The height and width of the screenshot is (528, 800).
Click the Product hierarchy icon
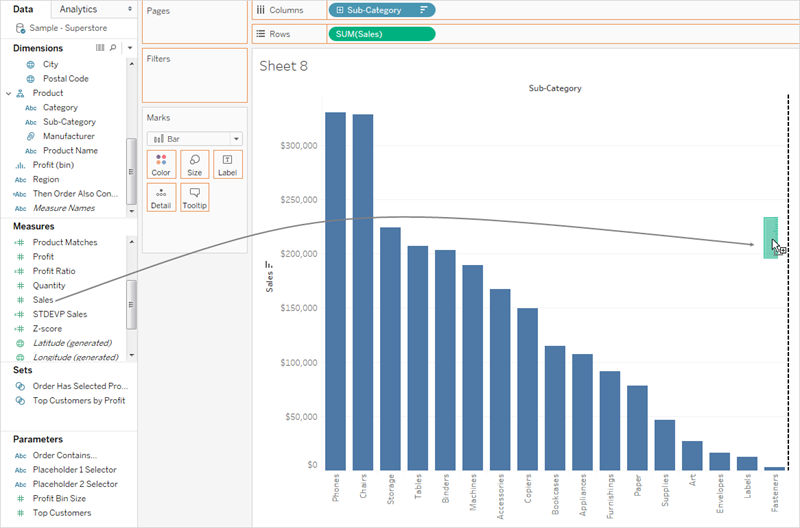(x=20, y=93)
